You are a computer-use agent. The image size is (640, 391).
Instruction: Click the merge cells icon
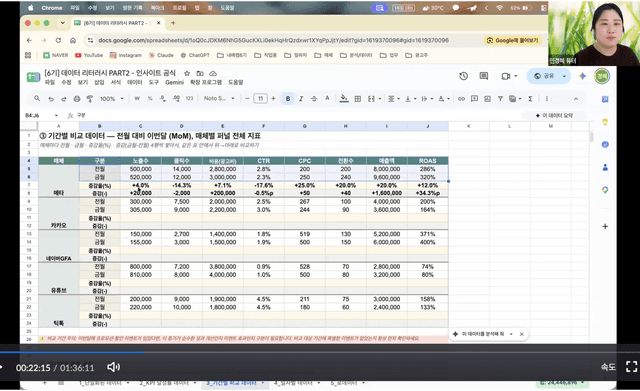371,98
